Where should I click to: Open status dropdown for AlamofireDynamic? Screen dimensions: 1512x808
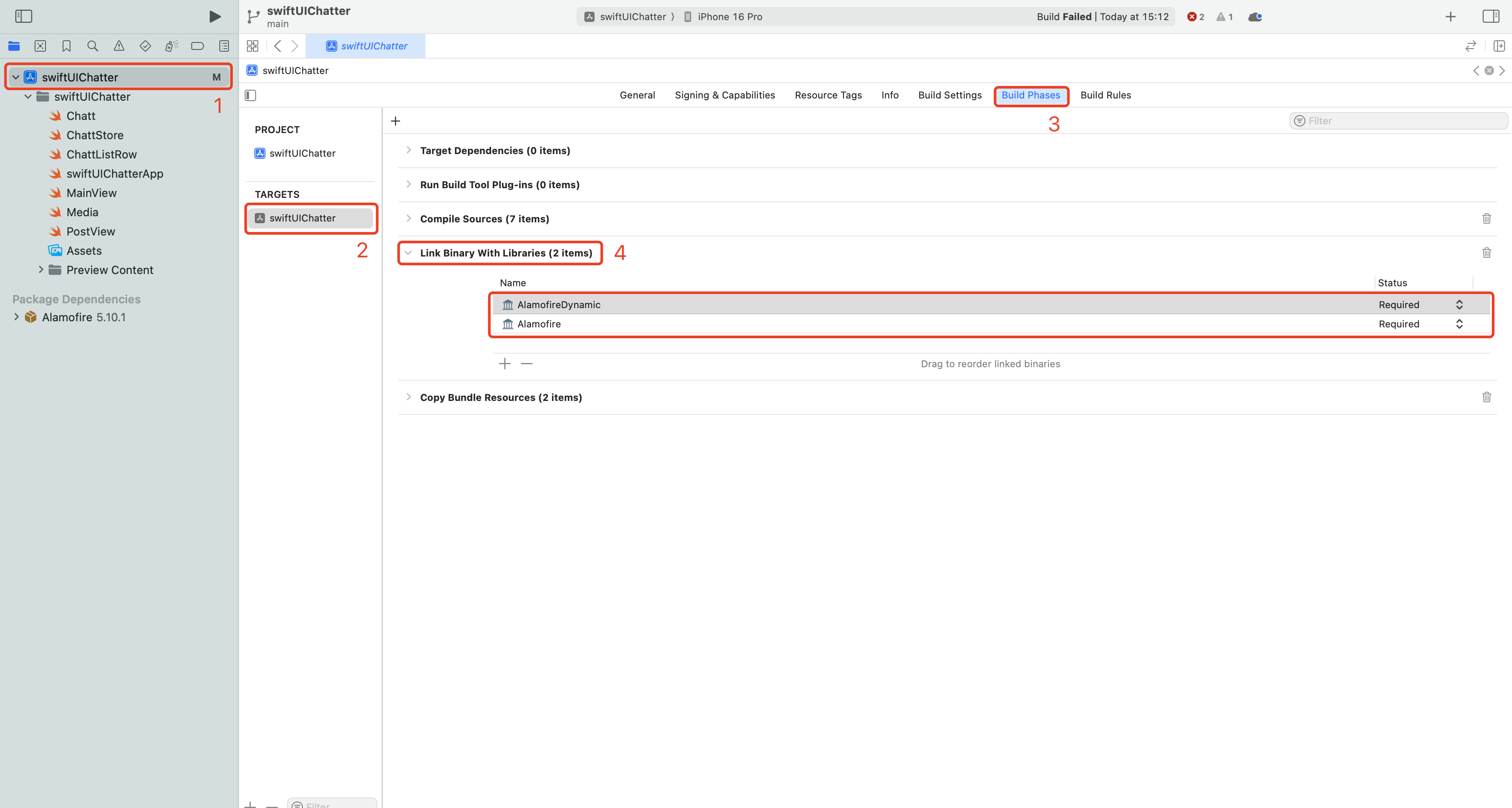pyautogui.click(x=1459, y=305)
